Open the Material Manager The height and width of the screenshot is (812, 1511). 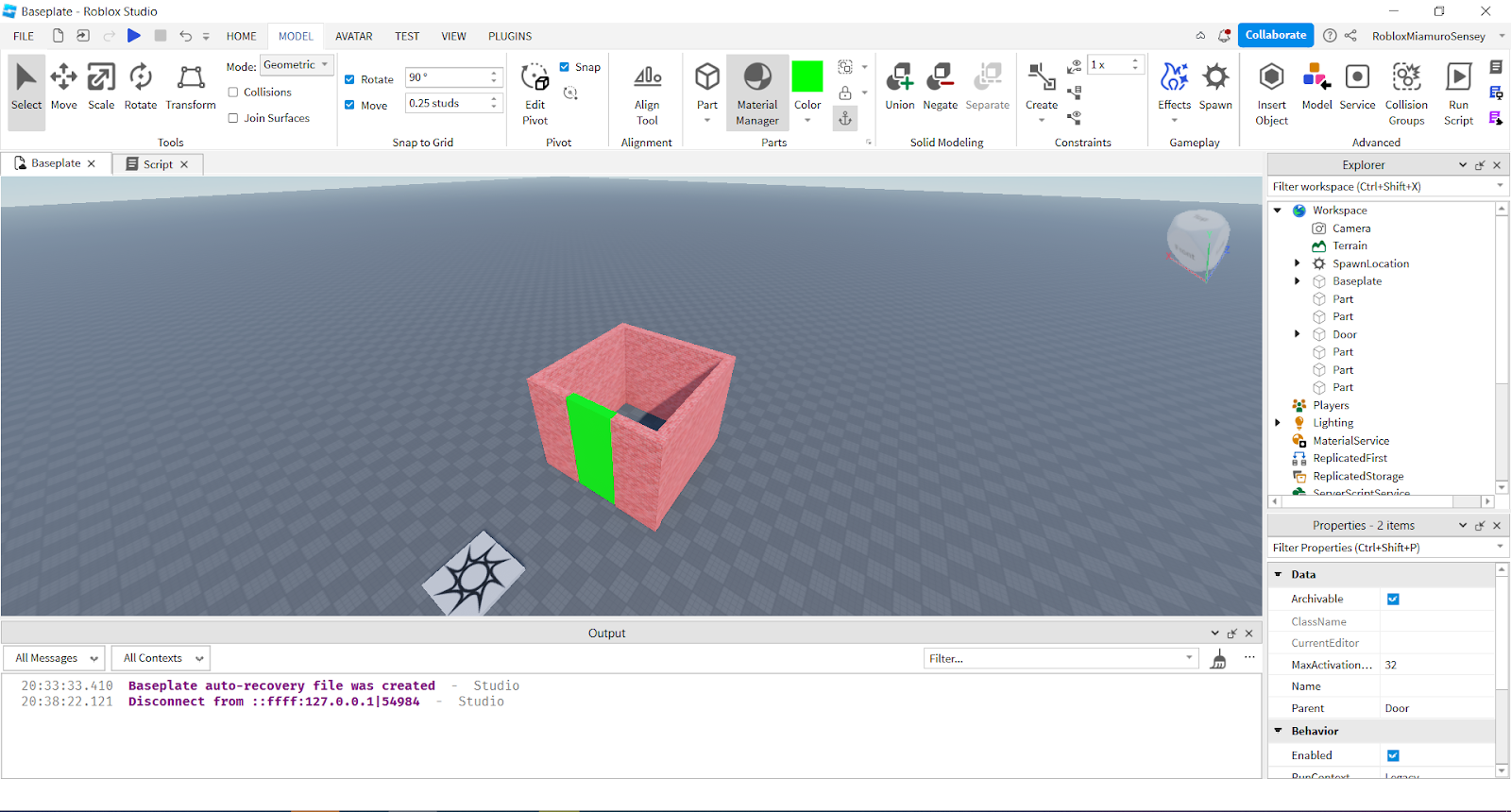point(757,93)
